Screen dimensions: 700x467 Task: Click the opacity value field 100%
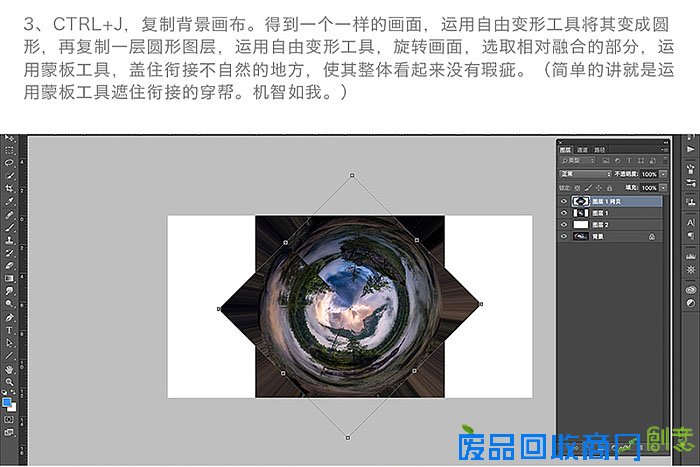650,174
